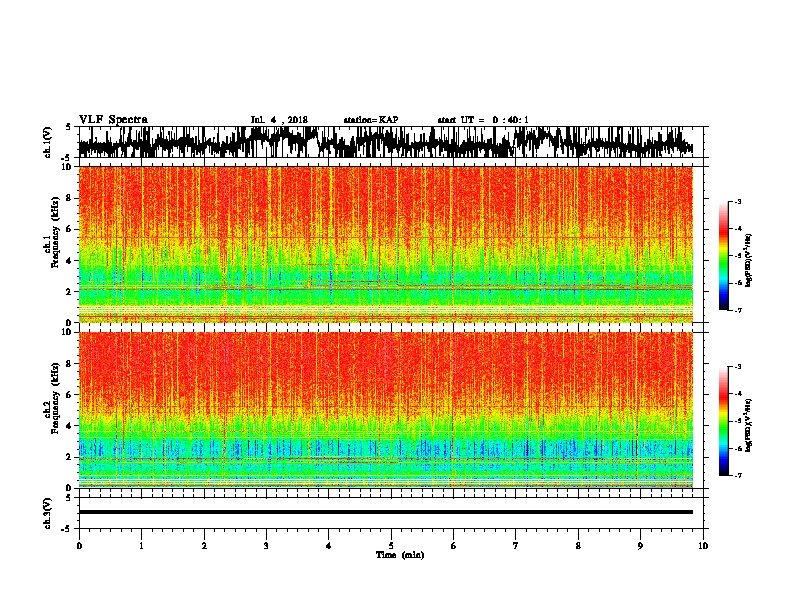
Task: Click the "-7" label on ch.2 color scale
Action: pos(737,475)
